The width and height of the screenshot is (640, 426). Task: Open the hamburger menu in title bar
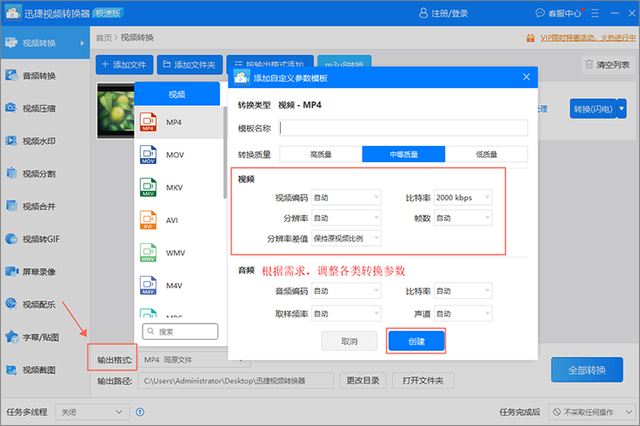[x=595, y=13]
